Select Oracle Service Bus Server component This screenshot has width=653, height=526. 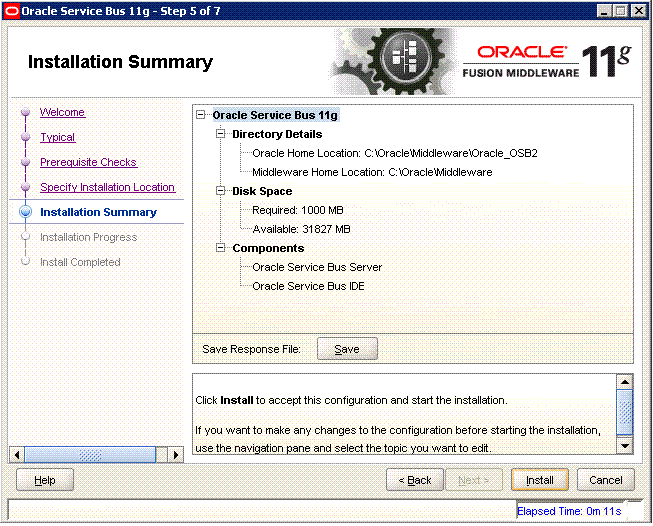[x=317, y=267]
